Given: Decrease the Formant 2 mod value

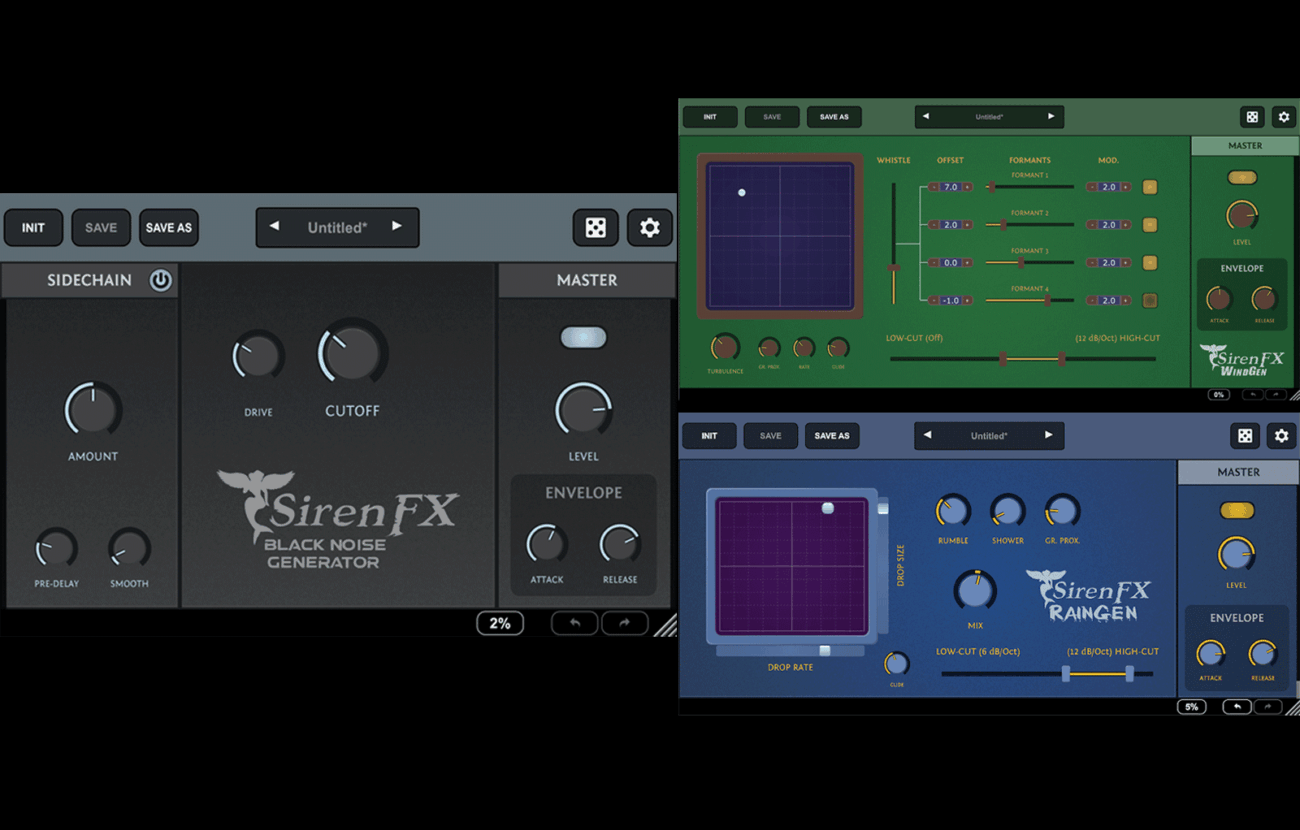Looking at the screenshot, I should [1092, 225].
